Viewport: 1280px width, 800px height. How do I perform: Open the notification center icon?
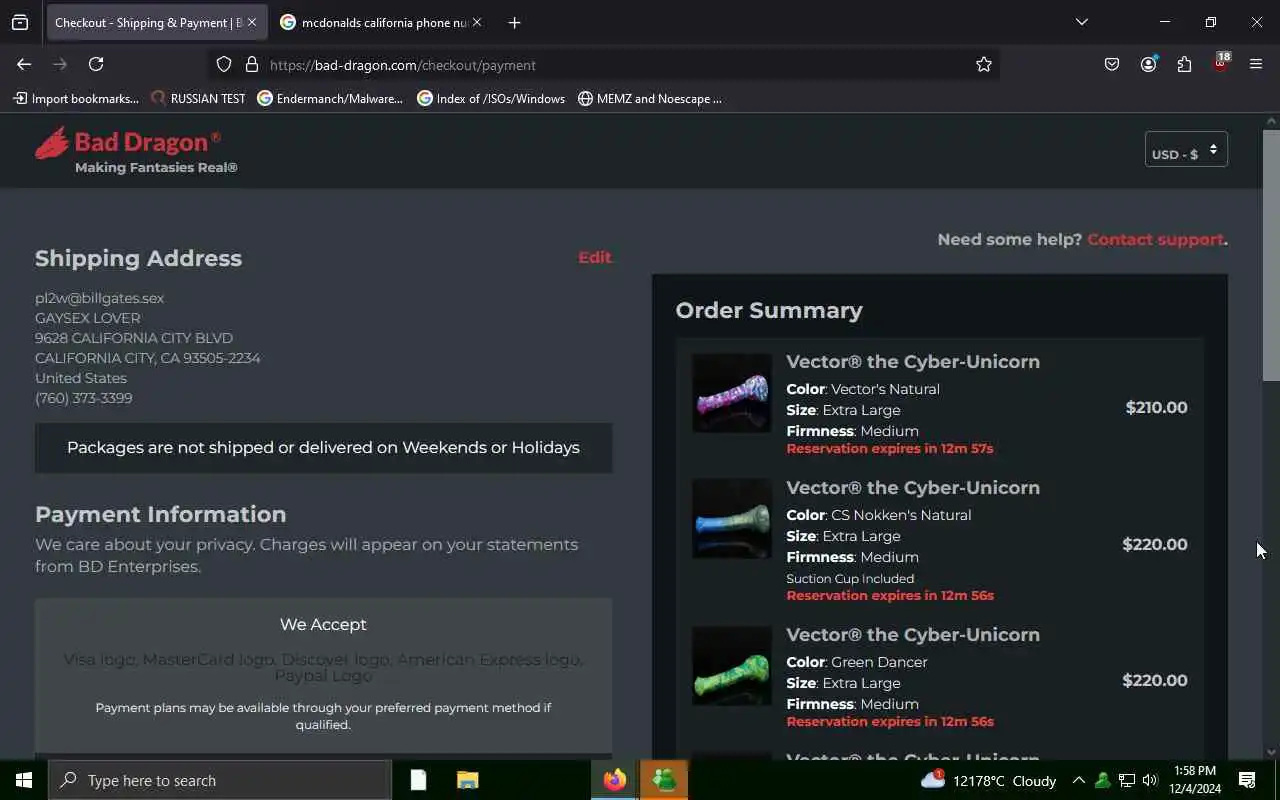[1247, 780]
